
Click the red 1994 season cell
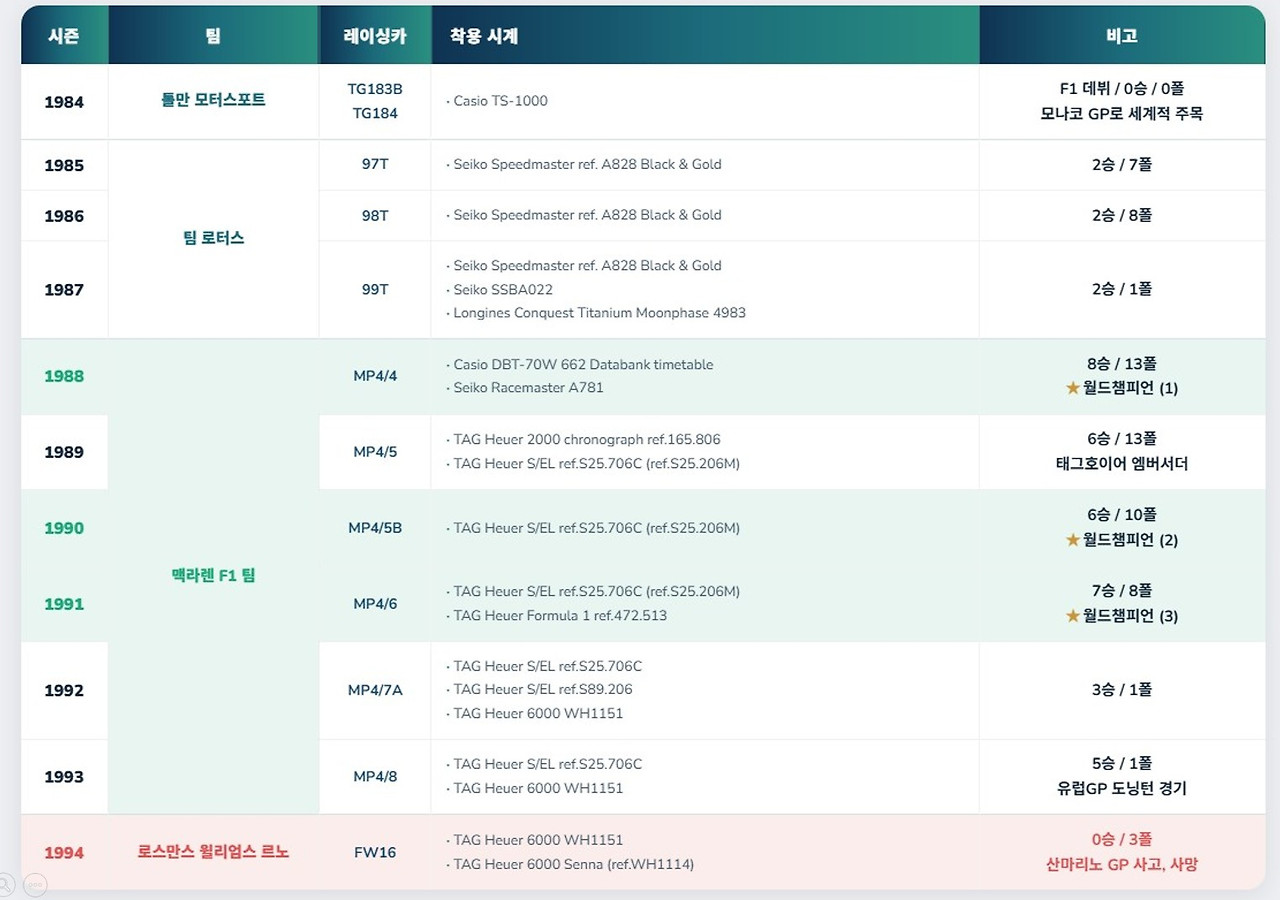(64, 853)
